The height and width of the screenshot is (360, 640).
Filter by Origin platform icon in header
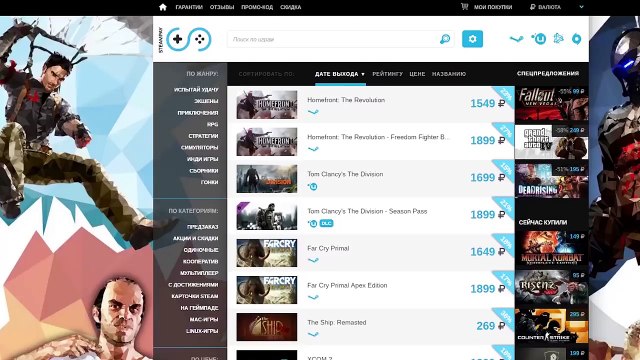(x=576, y=39)
